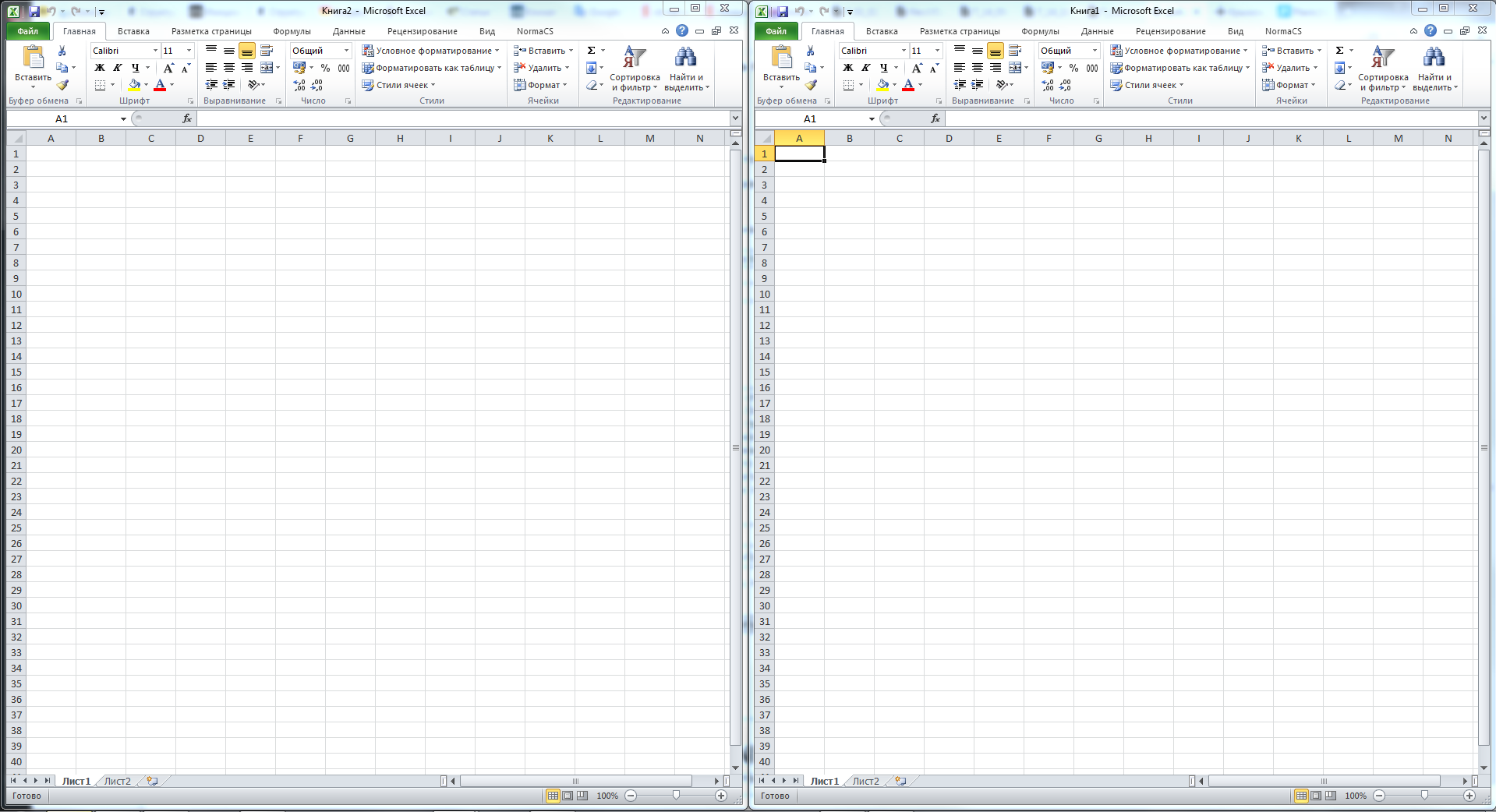The width and height of the screenshot is (1496, 812).
Task: Switch to Лист2 in Книга2 window
Action: 118,781
